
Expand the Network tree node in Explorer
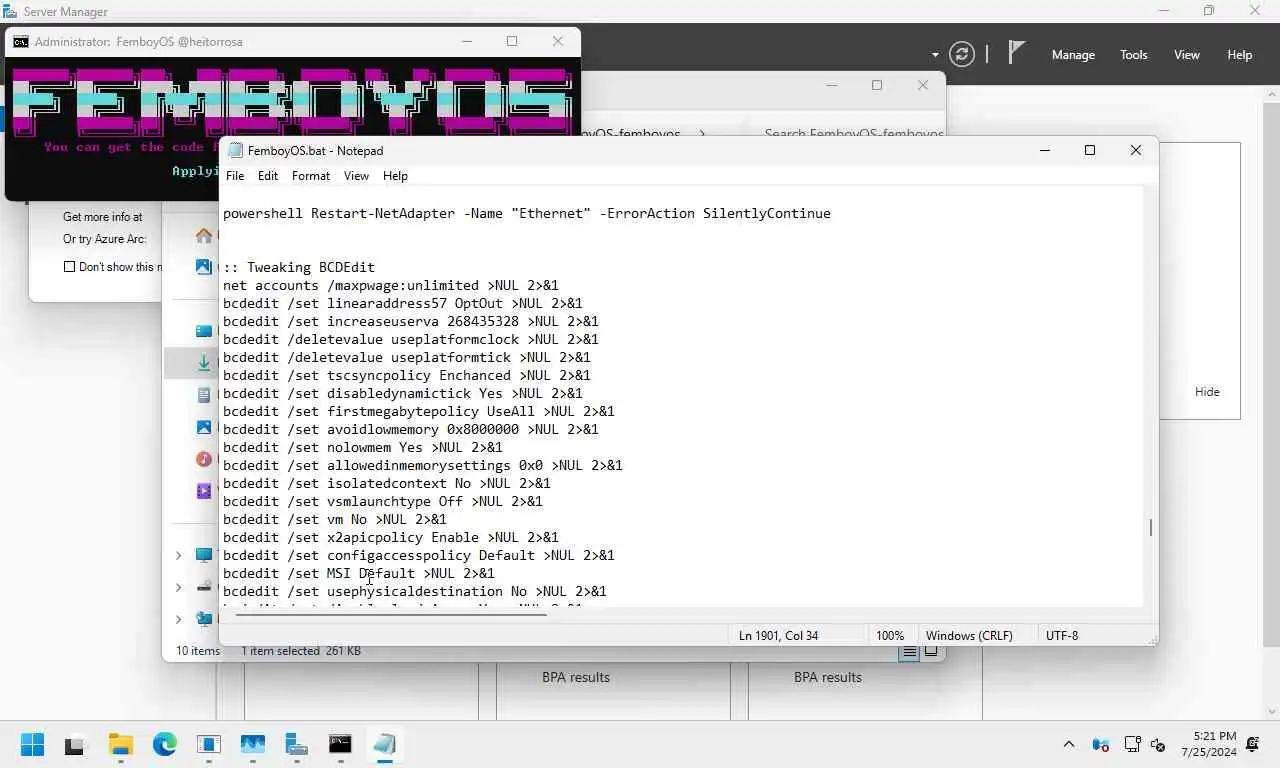click(179, 619)
